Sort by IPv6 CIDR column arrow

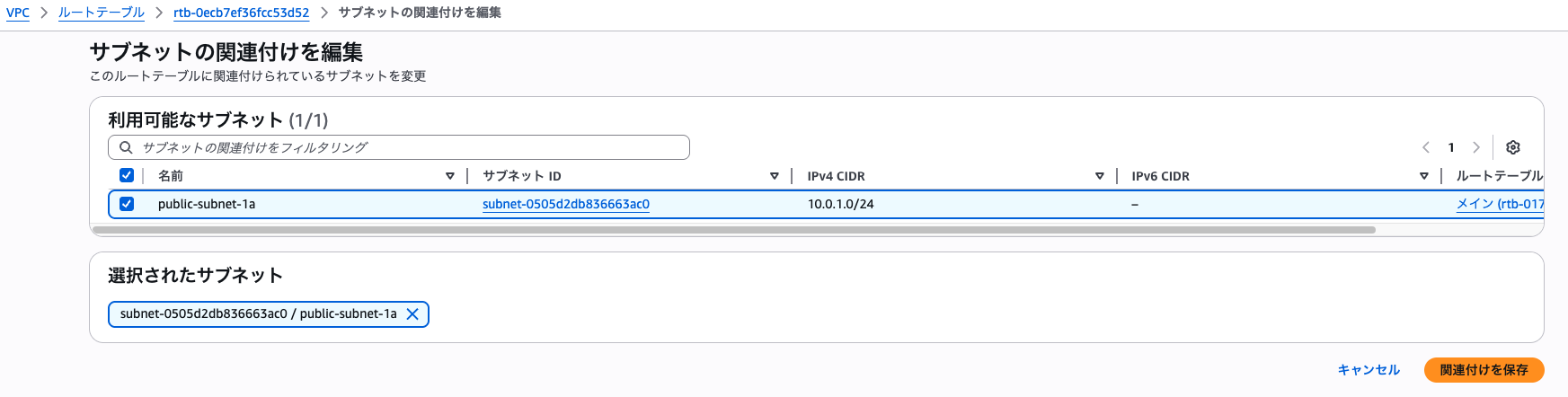click(1424, 176)
